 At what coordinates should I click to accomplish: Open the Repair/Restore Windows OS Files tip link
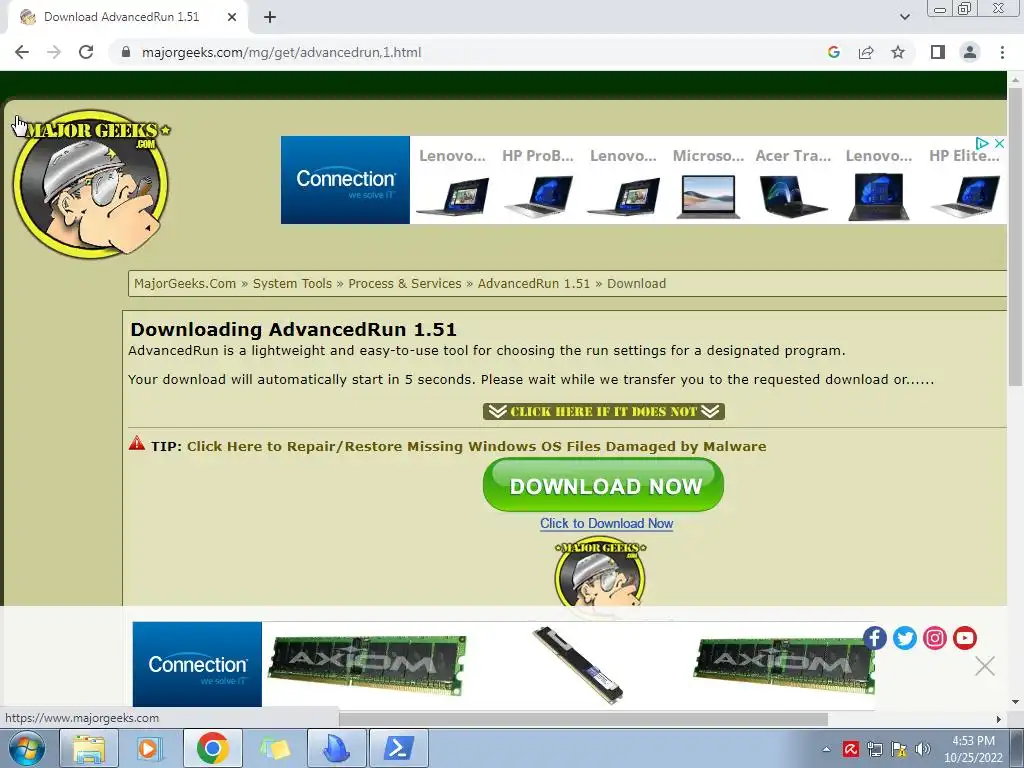(x=477, y=447)
